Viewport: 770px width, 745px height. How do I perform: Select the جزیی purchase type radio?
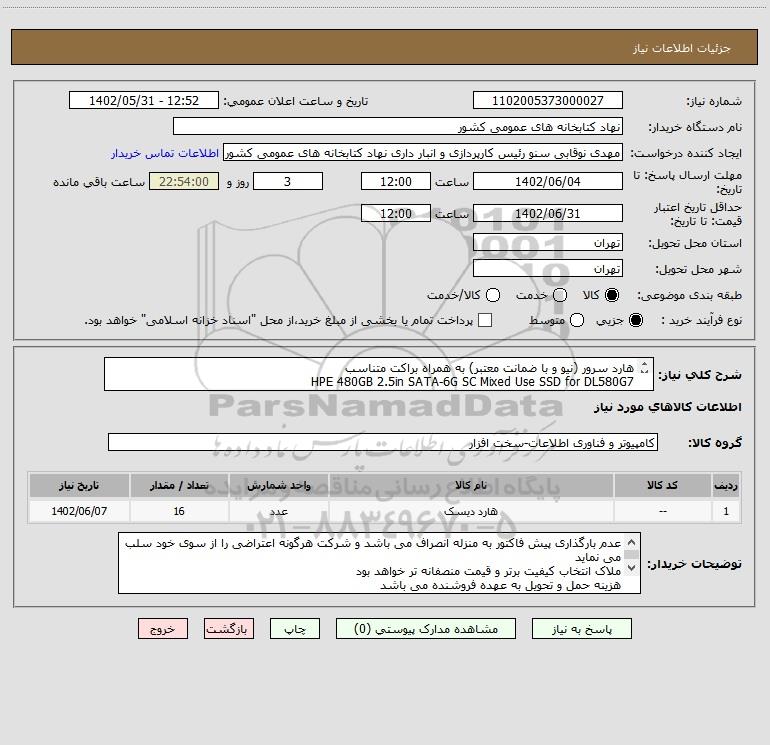[635, 320]
